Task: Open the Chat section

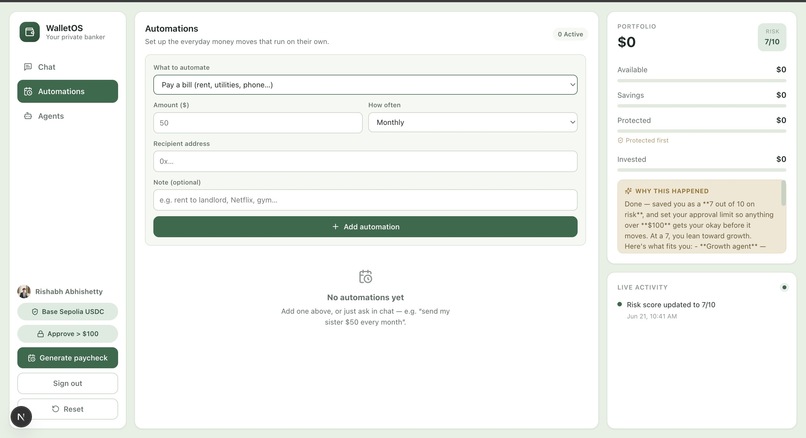Action: (67, 67)
